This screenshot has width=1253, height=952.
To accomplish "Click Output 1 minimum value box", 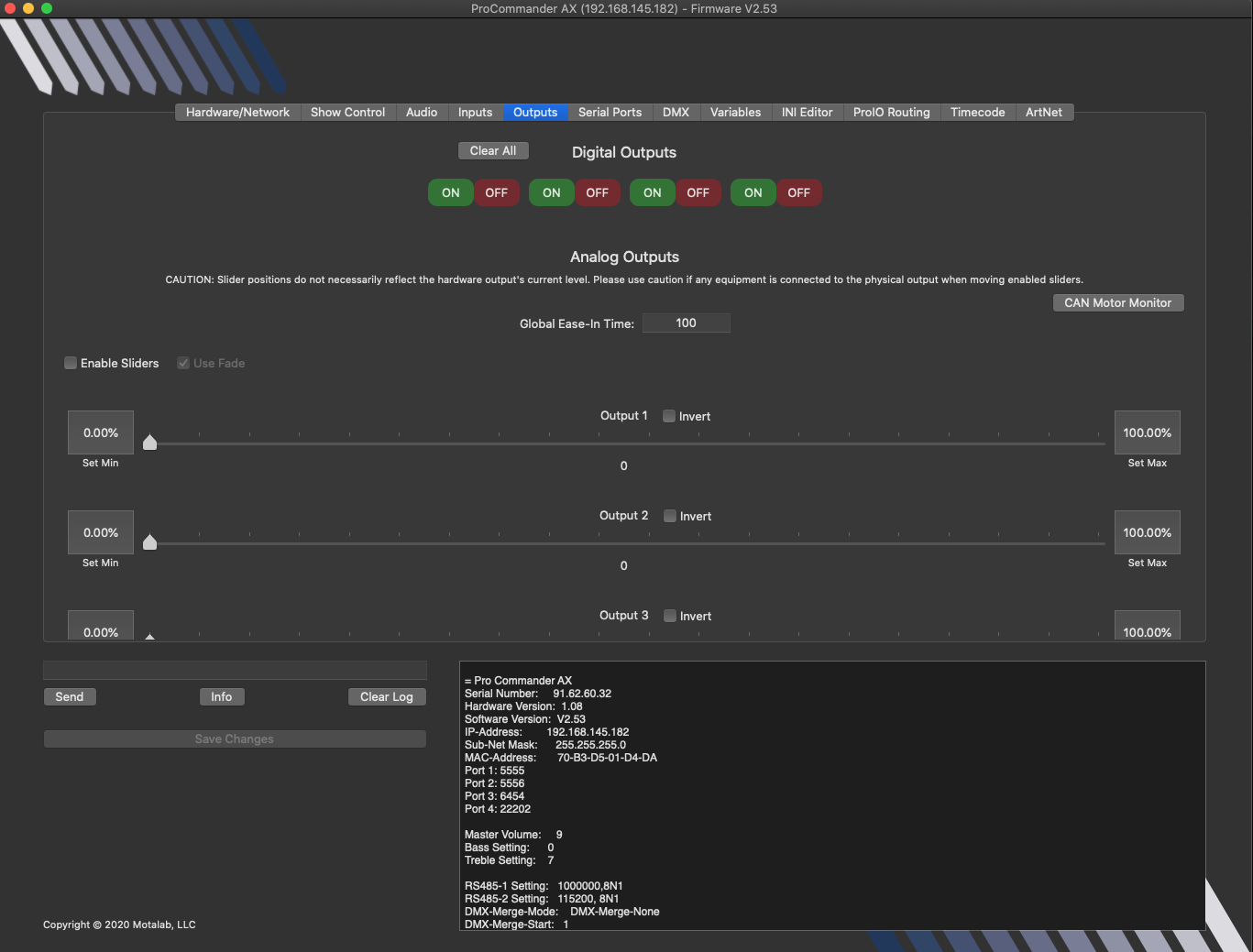I will click(x=101, y=432).
